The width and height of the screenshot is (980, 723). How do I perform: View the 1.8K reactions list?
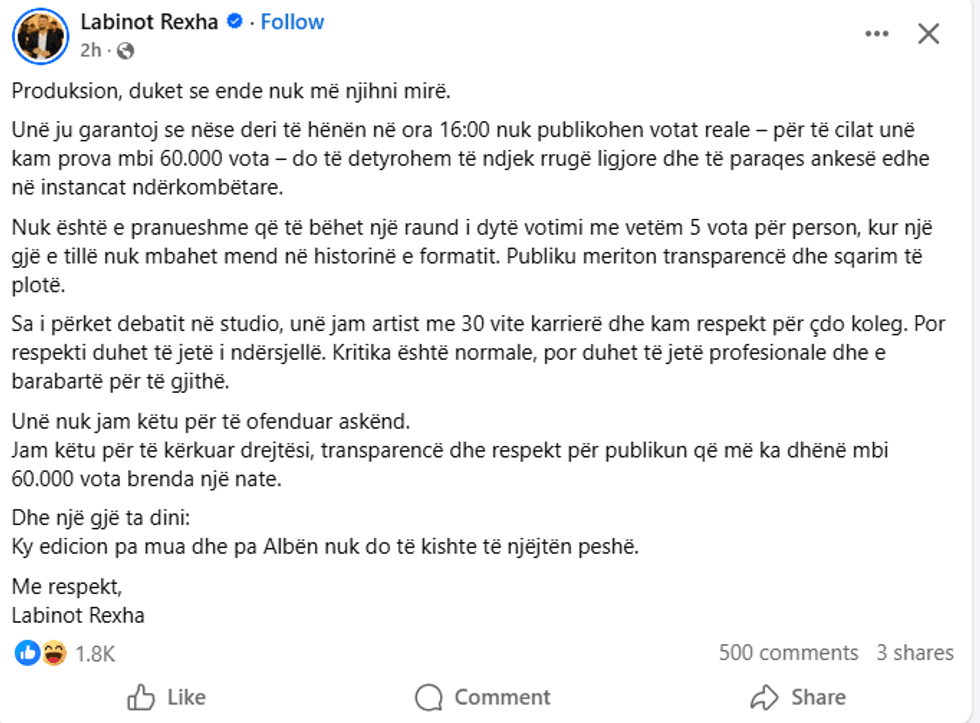[x=96, y=654]
